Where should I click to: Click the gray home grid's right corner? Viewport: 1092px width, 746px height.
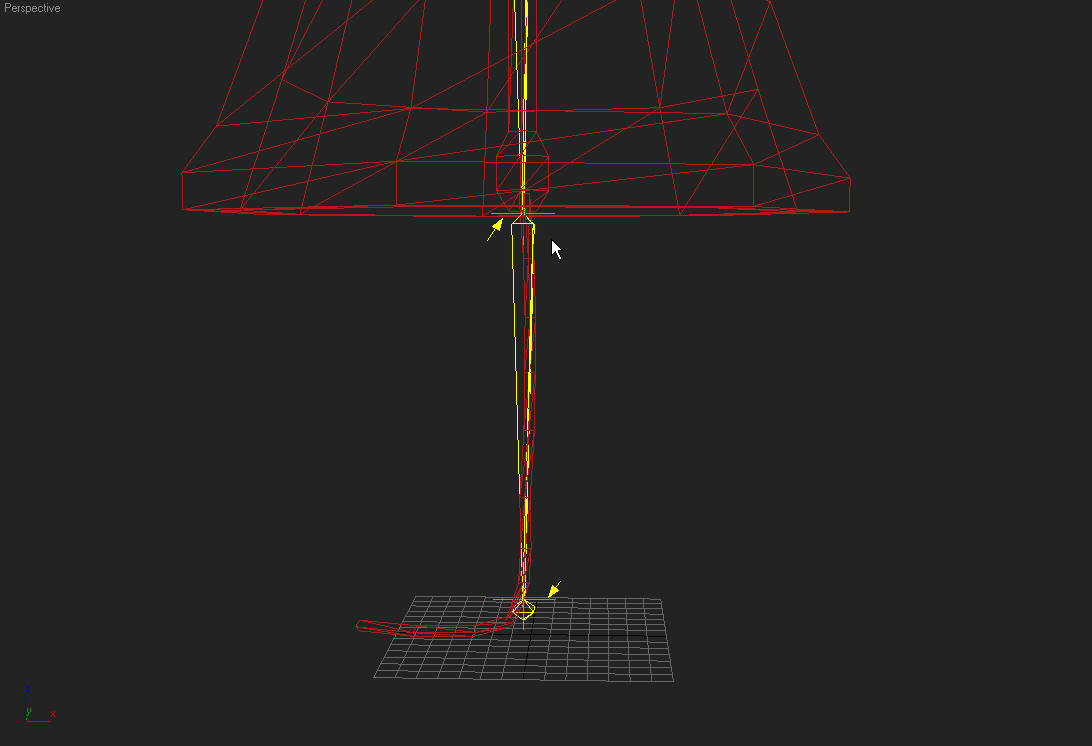pyautogui.click(x=672, y=680)
